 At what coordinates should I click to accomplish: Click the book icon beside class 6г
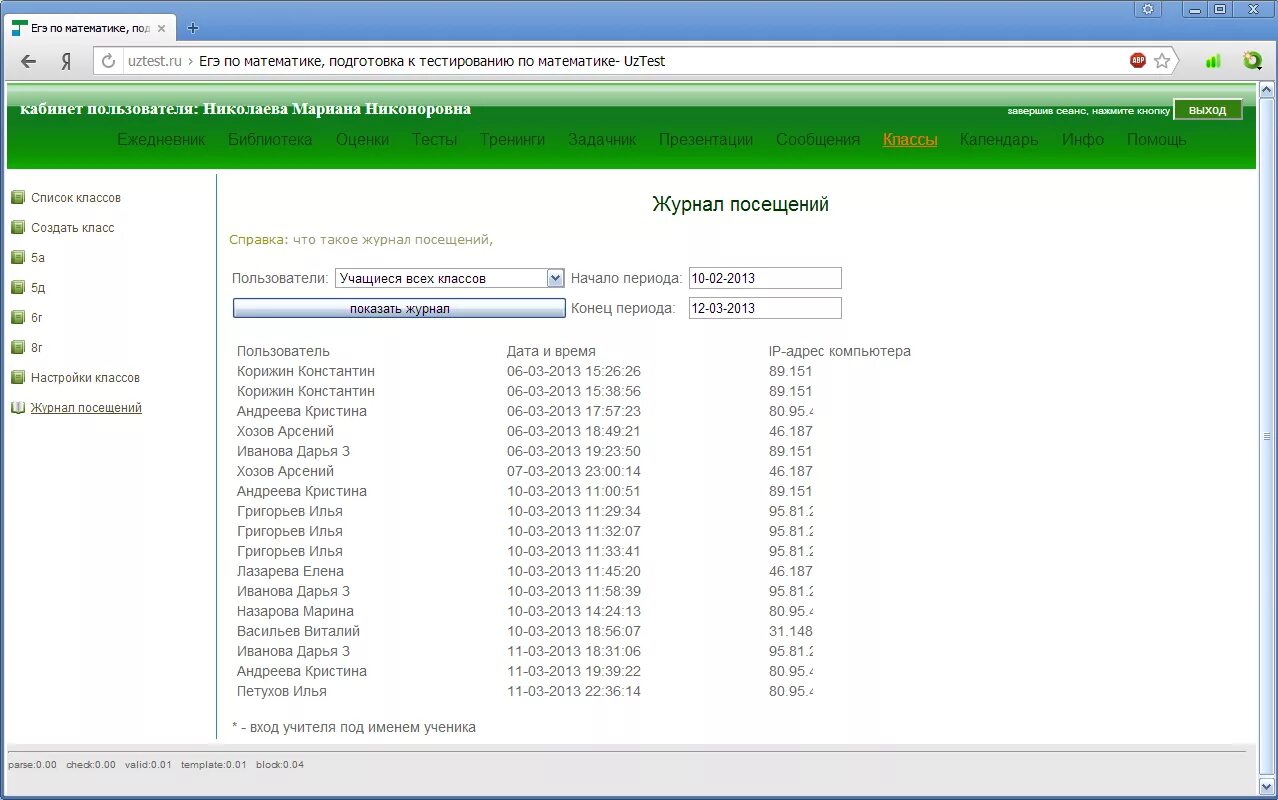tap(18, 318)
